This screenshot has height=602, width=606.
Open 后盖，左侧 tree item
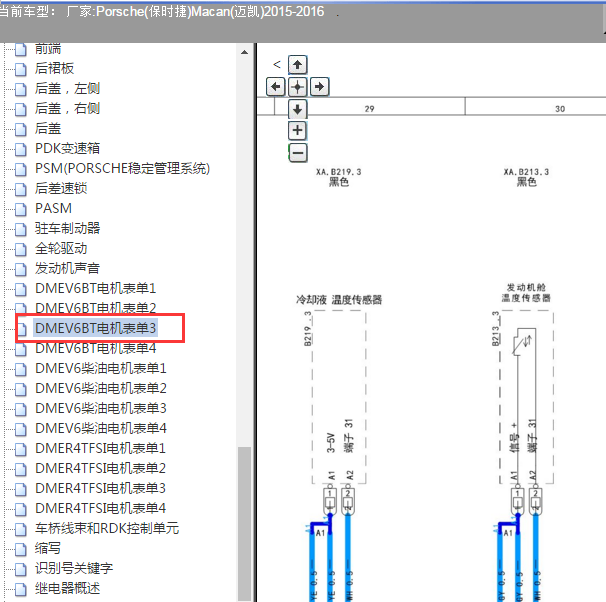(67, 88)
